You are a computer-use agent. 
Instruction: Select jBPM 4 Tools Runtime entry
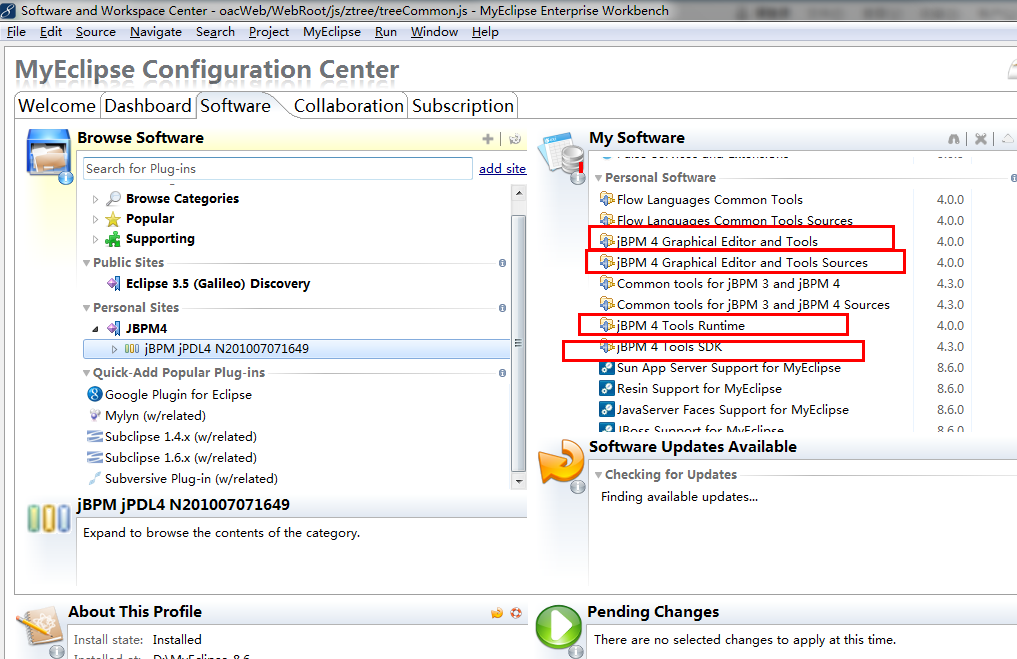pyautogui.click(x=680, y=325)
